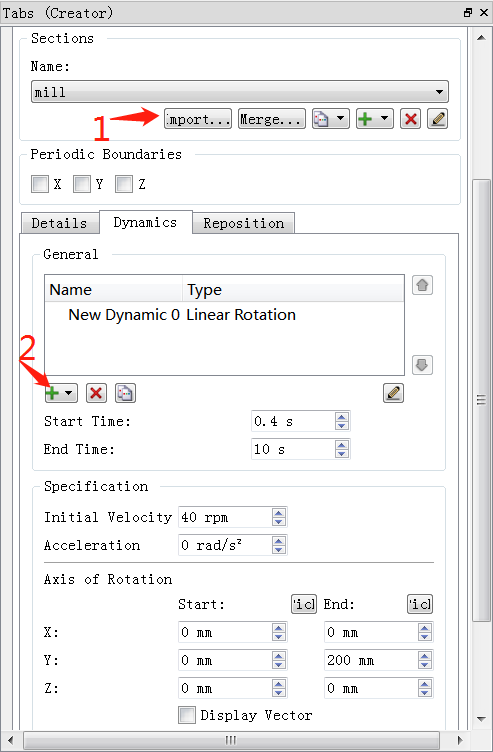Click the Merge sections button
The image size is (493, 752).
point(271,119)
